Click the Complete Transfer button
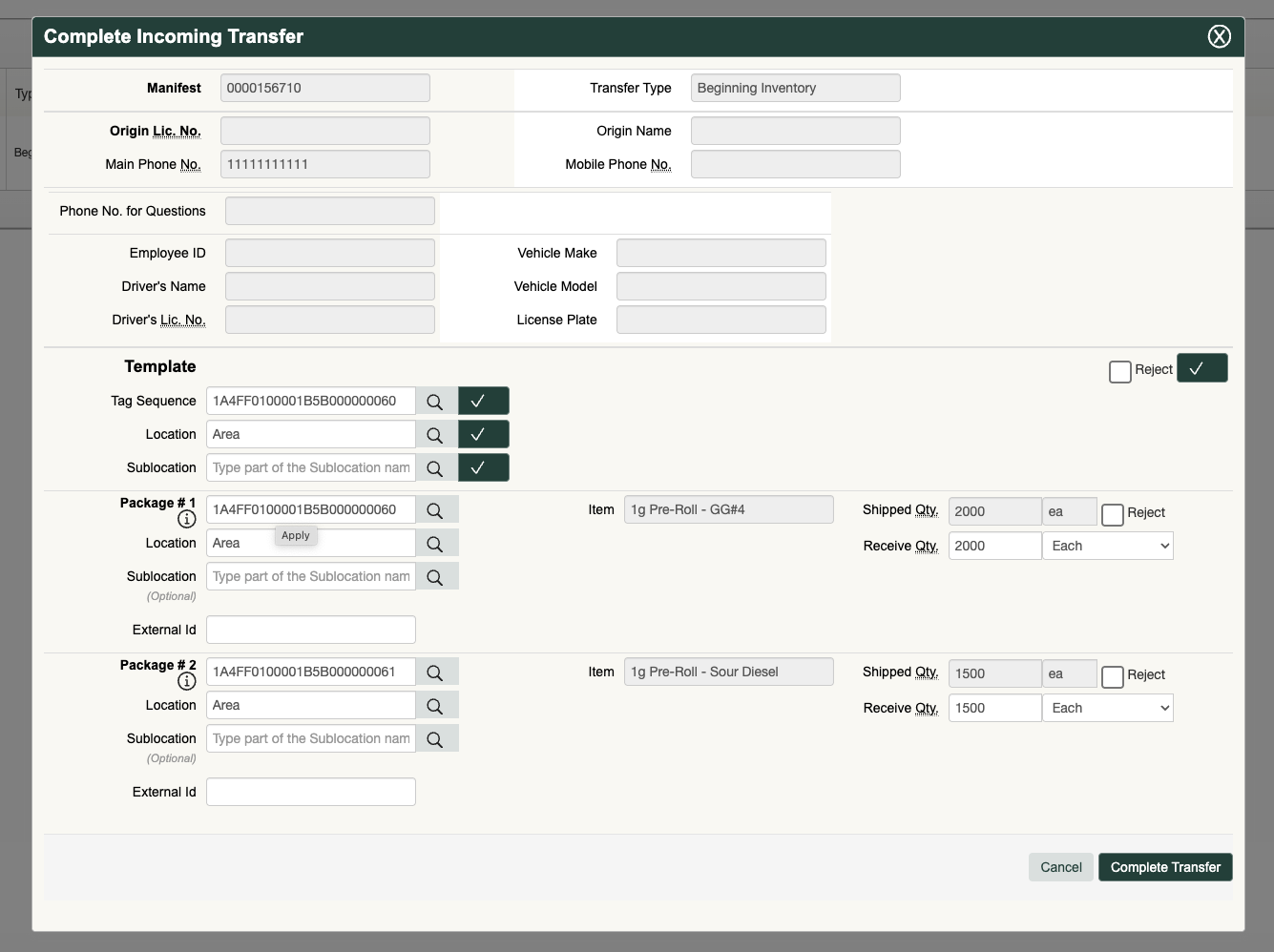Image resolution: width=1274 pixels, height=952 pixels. pos(1165,867)
